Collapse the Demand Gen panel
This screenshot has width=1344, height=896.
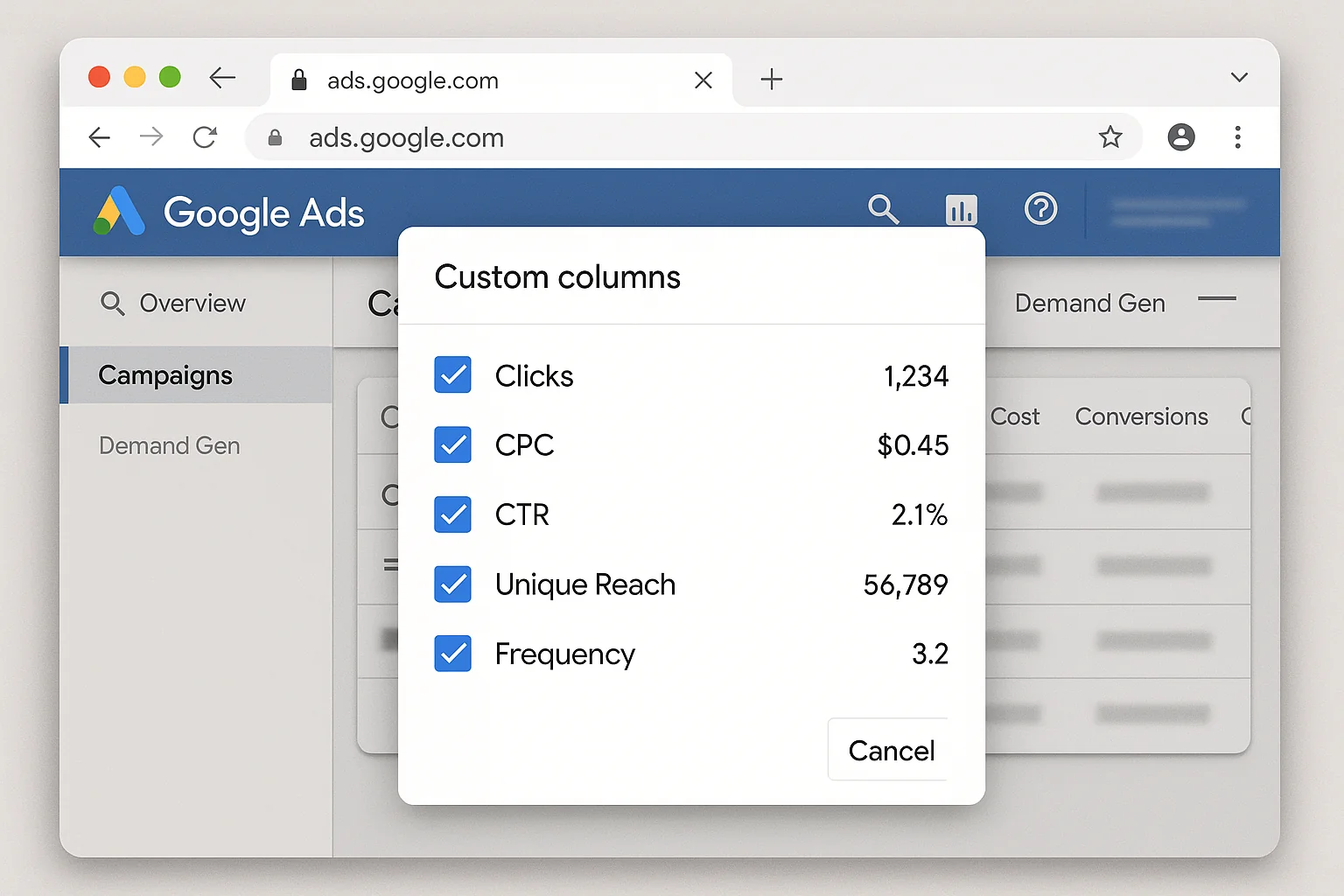1216,301
